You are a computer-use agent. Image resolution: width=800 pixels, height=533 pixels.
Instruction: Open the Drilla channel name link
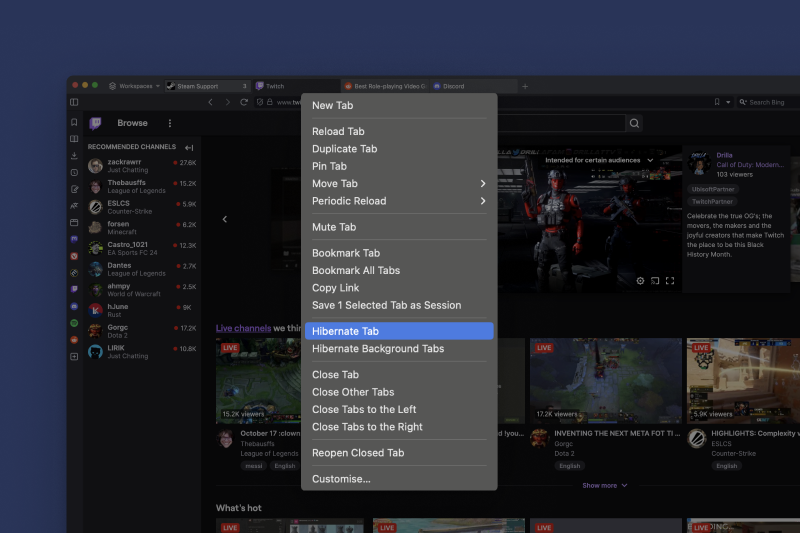(724, 155)
